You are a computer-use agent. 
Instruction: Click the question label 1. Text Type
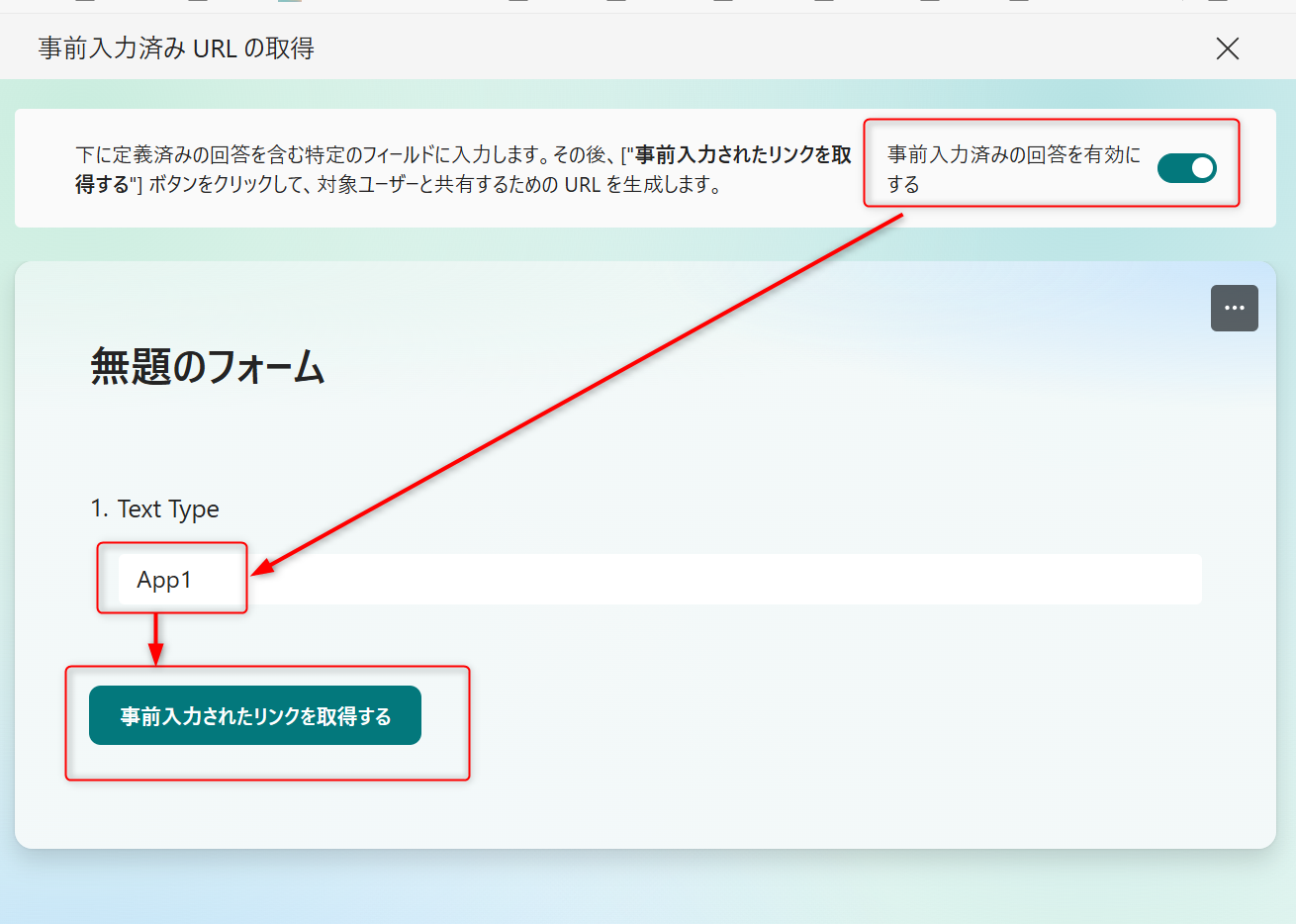tap(156, 508)
